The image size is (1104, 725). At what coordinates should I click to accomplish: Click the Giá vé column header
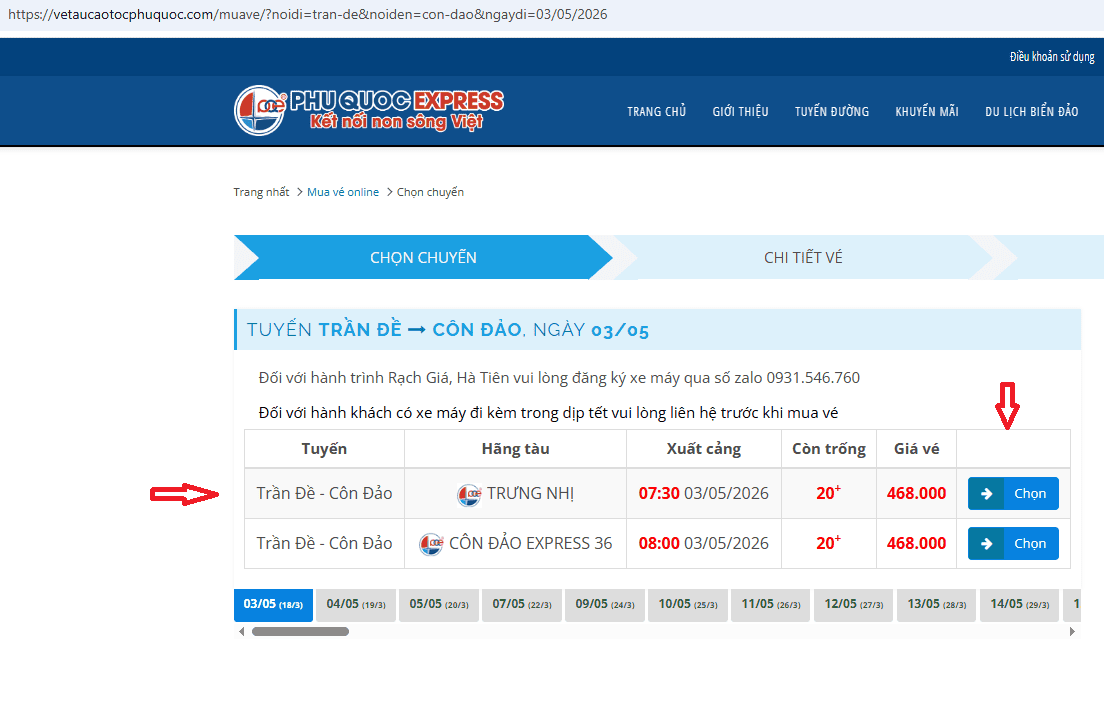point(916,449)
